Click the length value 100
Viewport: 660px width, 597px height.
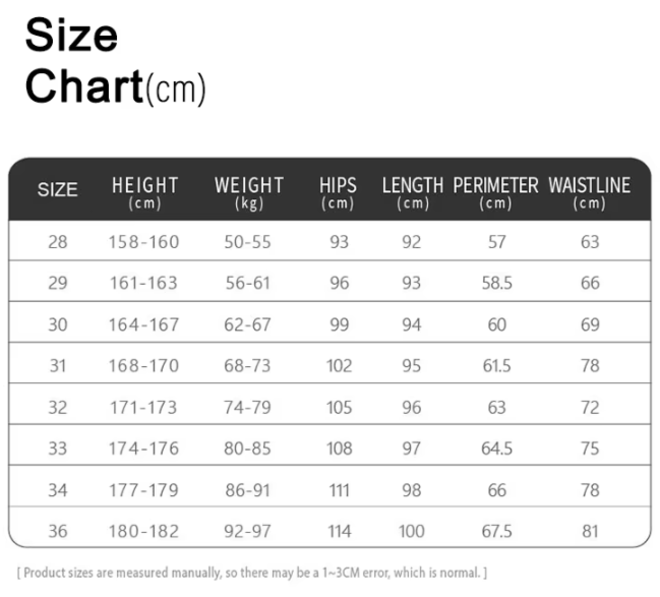click(412, 531)
